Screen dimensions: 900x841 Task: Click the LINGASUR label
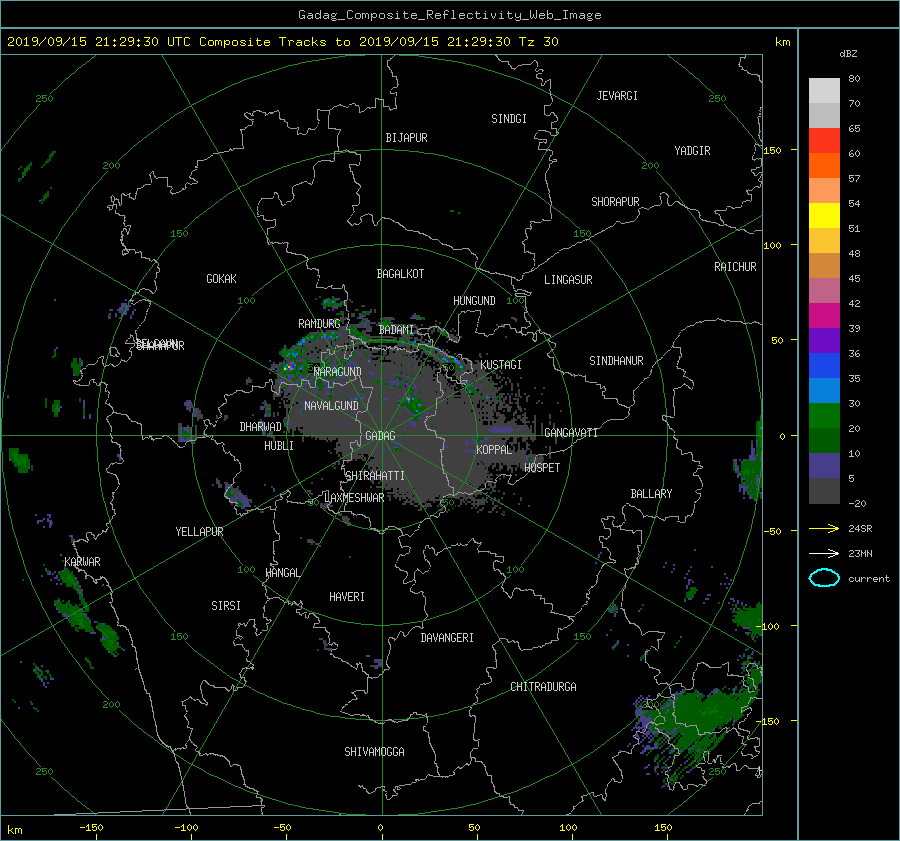point(568,280)
